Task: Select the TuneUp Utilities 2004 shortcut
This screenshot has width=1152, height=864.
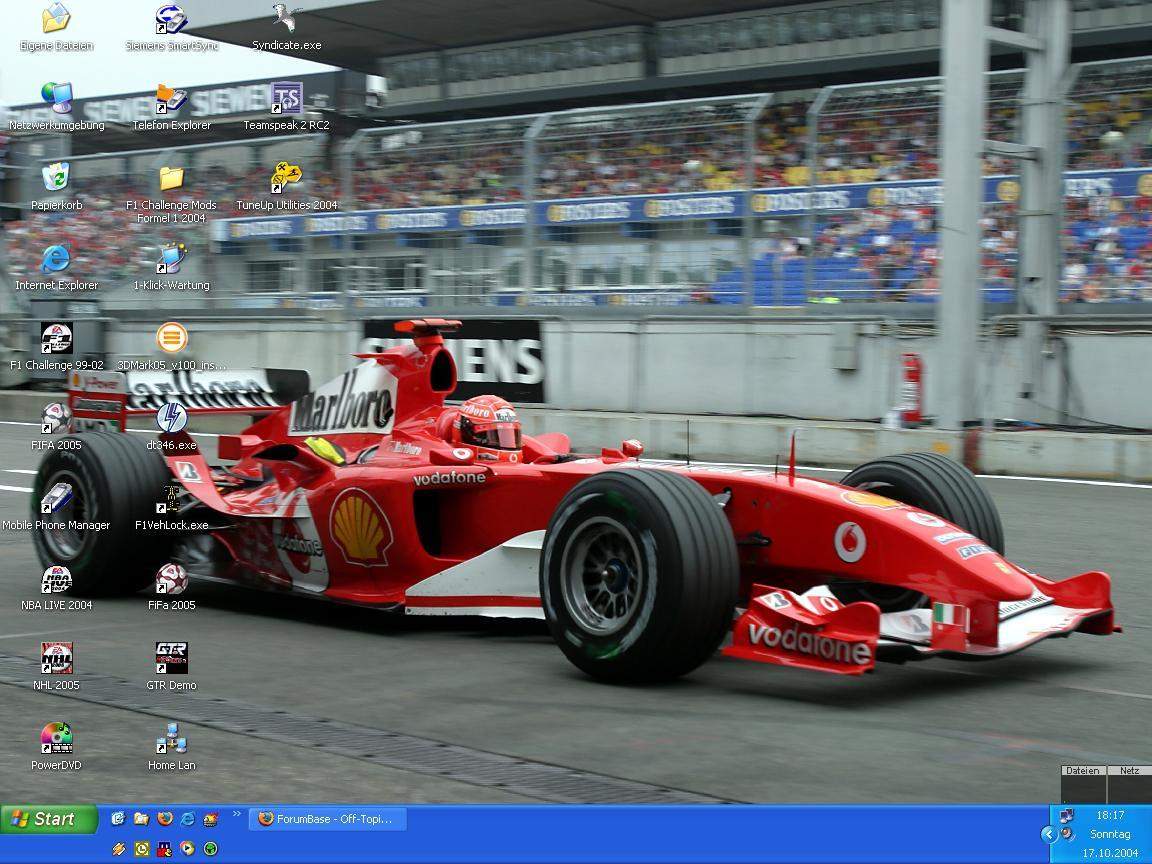Action: pos(287,187)
